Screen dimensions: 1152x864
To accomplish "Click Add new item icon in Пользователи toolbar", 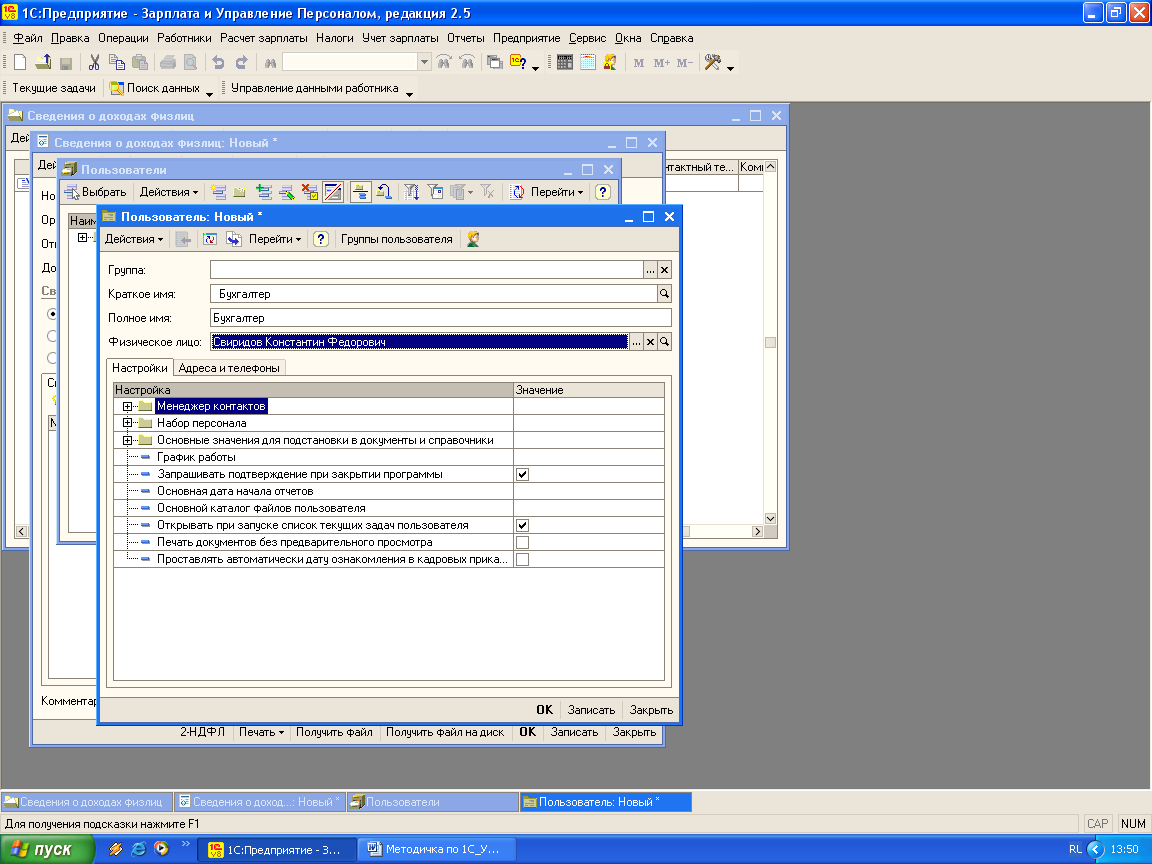I will (217, 192).
